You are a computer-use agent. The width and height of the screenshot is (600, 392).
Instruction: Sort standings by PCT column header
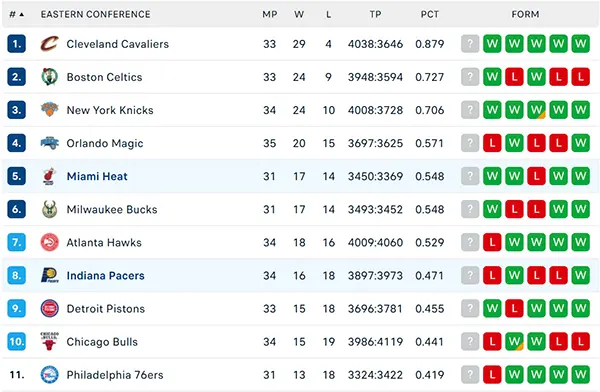(x=430, y=15)
